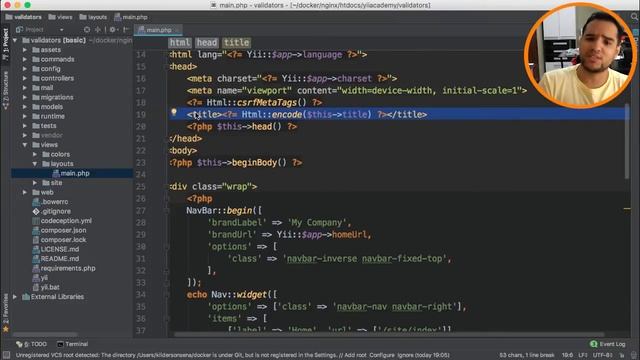Click the hide Project panel icon
The width and height of the screenshot is (640, 360).
point(126,30)
